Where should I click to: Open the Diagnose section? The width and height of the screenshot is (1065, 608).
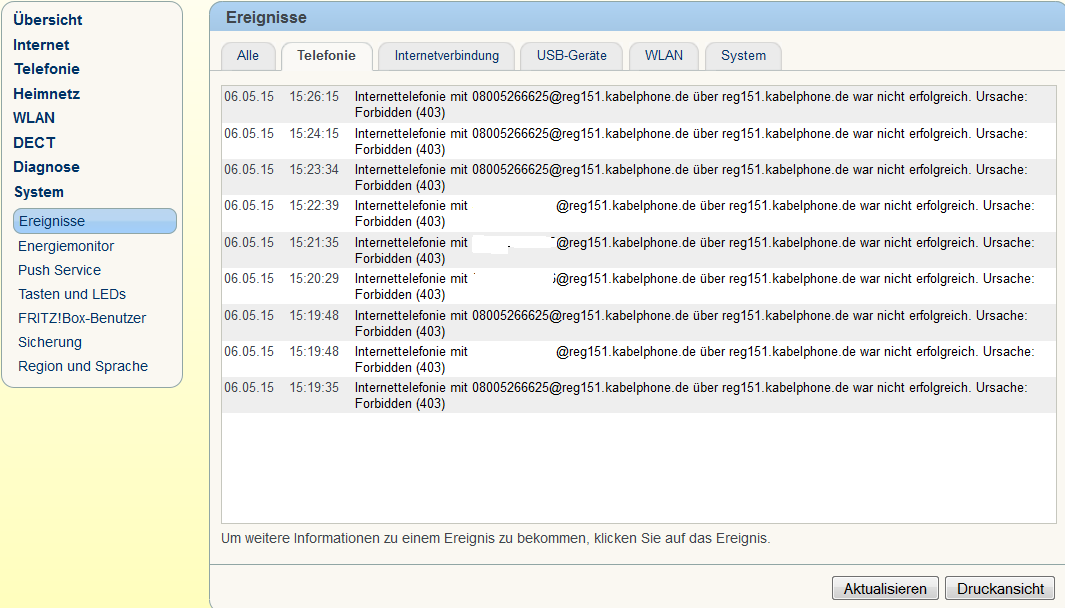coord(47,166)
